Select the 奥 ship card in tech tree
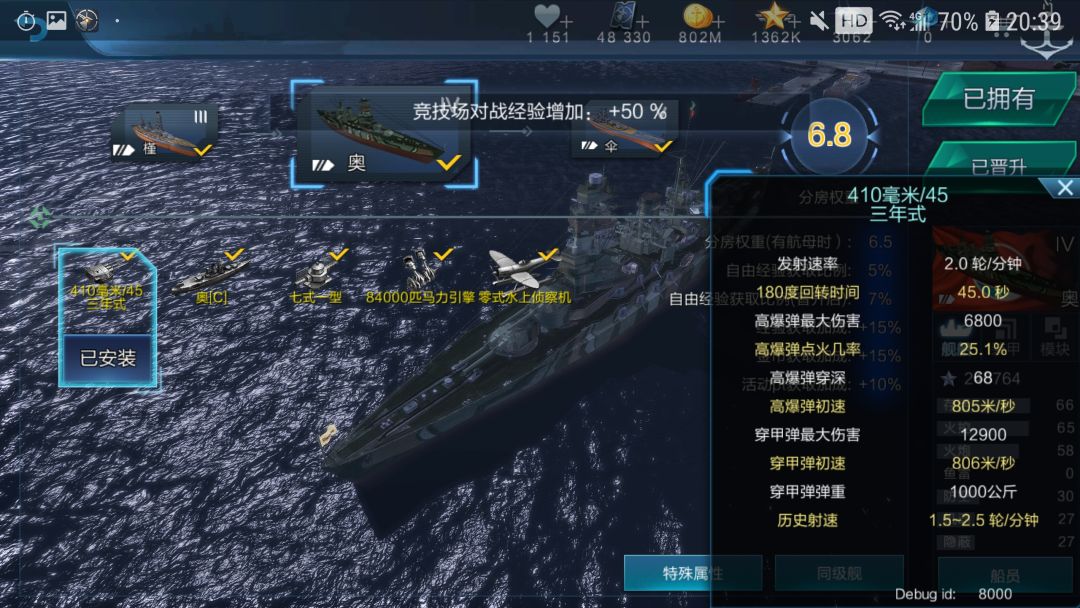 384,134
